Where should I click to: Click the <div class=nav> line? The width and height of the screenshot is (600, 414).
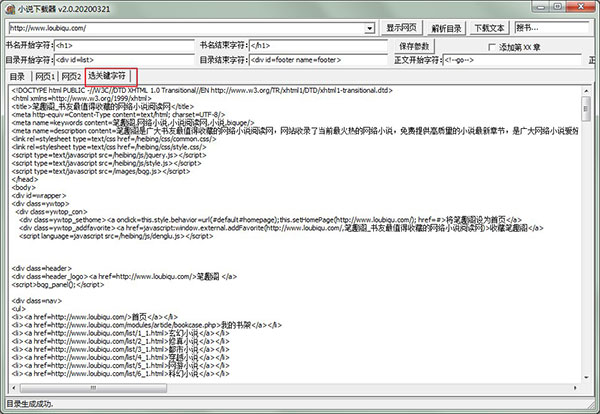(x=37, y=301)
